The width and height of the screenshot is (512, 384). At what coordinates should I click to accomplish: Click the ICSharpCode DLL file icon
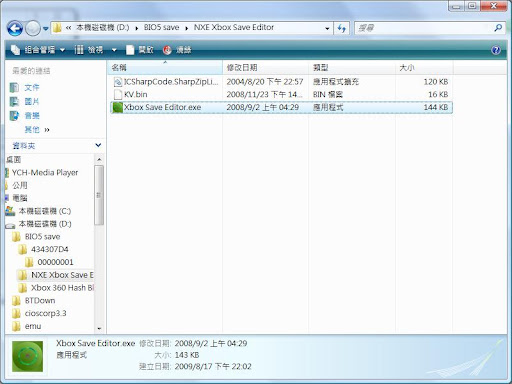pyautogui.click(x=118, y=82)
